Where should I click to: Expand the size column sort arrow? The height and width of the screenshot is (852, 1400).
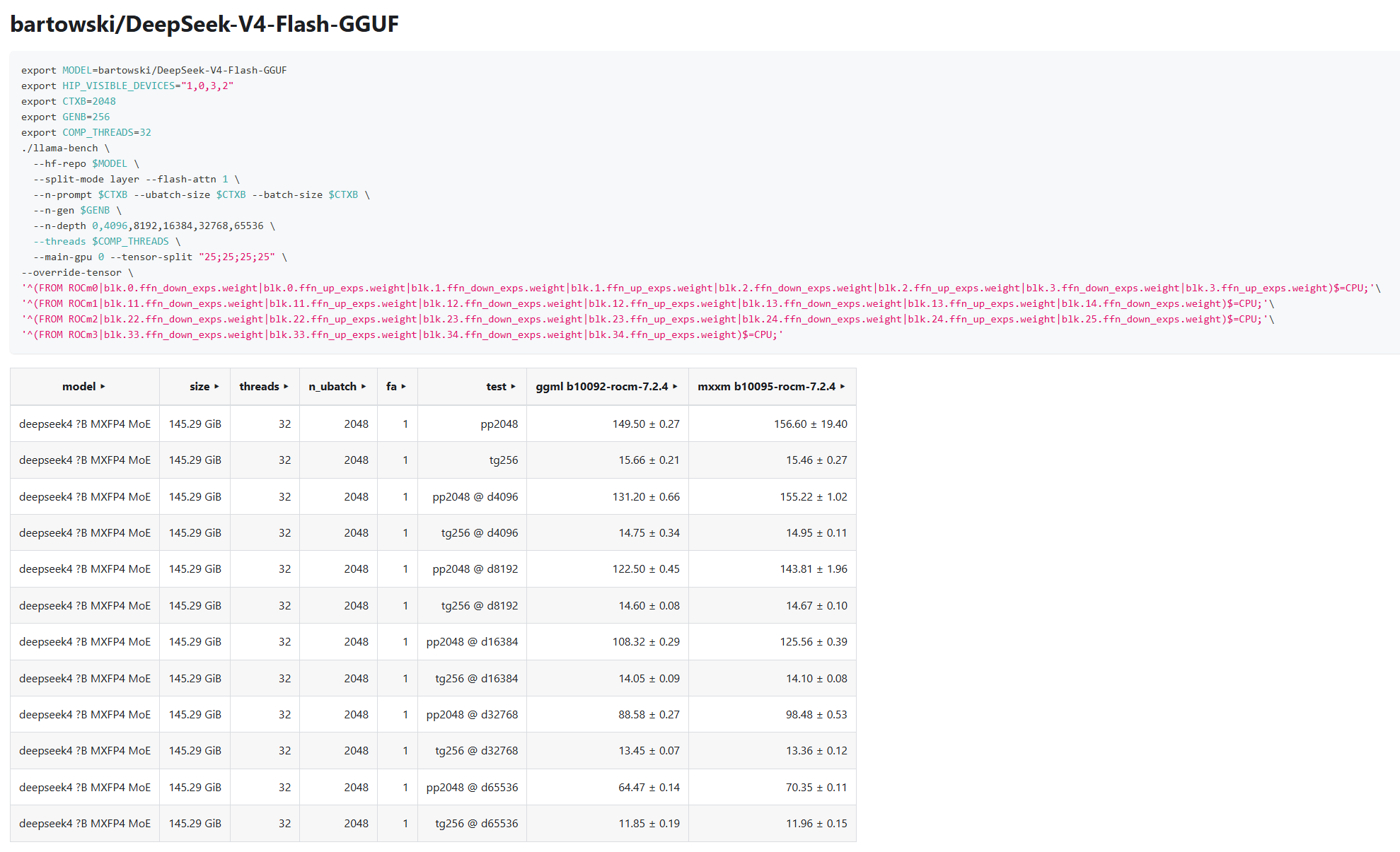click(216, 387)
